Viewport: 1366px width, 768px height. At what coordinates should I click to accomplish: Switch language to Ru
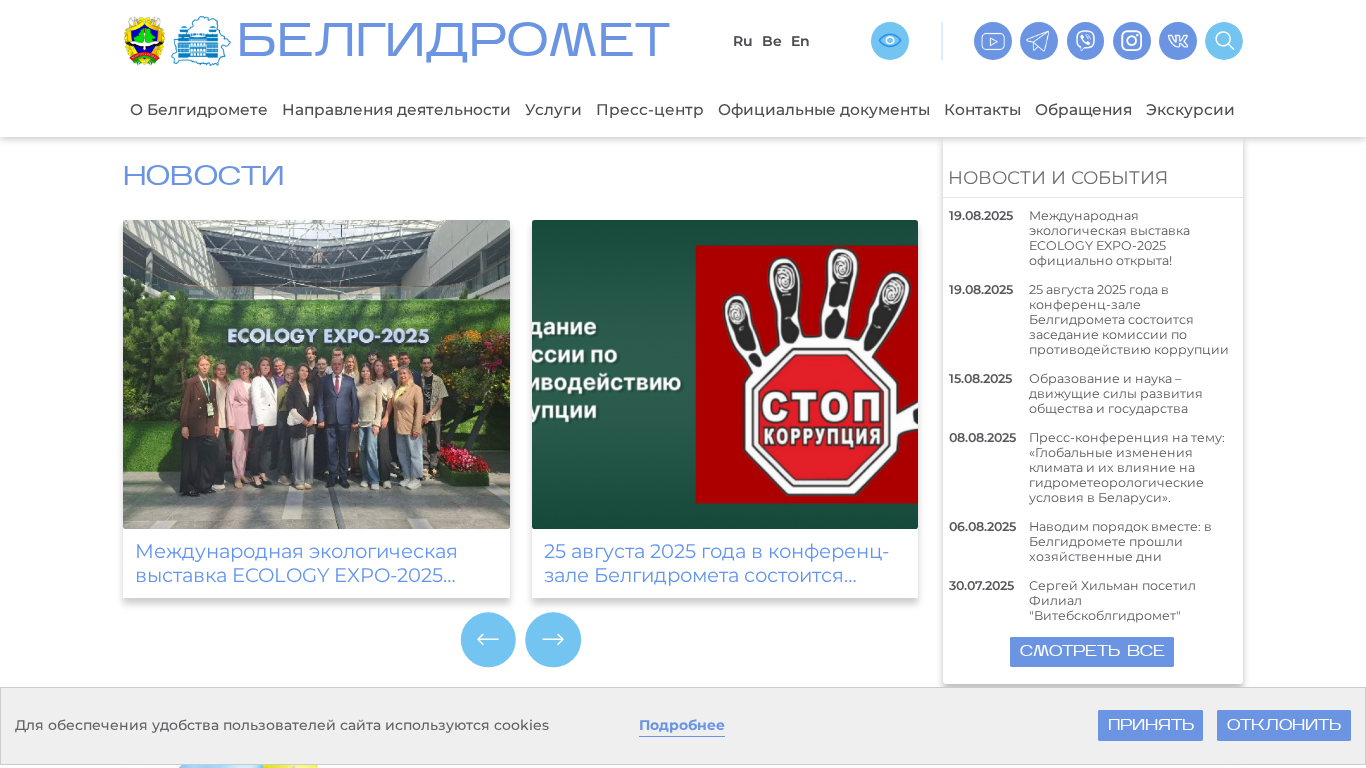click(742, 41)
